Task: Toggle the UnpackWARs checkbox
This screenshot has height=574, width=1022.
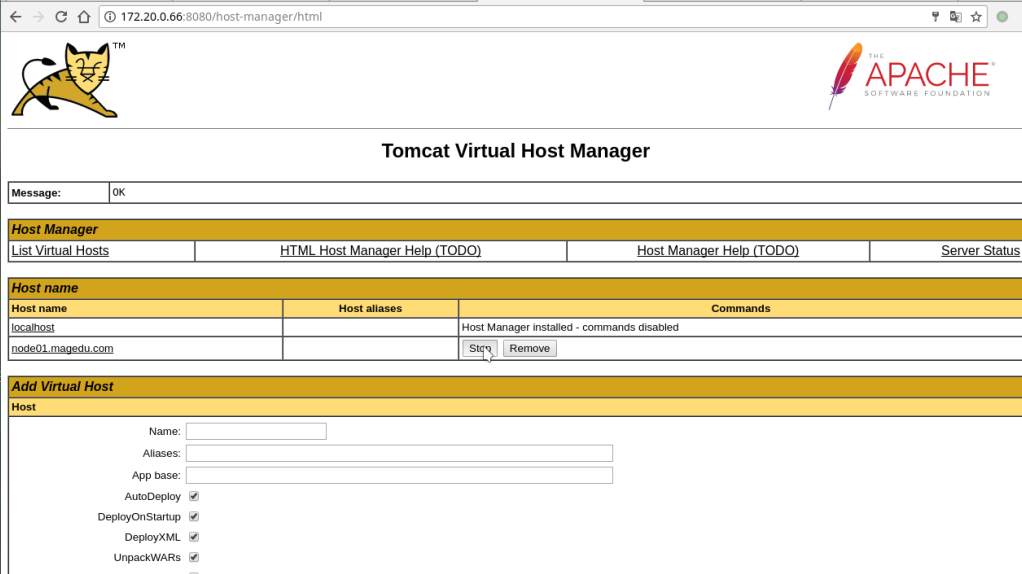Action: [x=194, y=557]
